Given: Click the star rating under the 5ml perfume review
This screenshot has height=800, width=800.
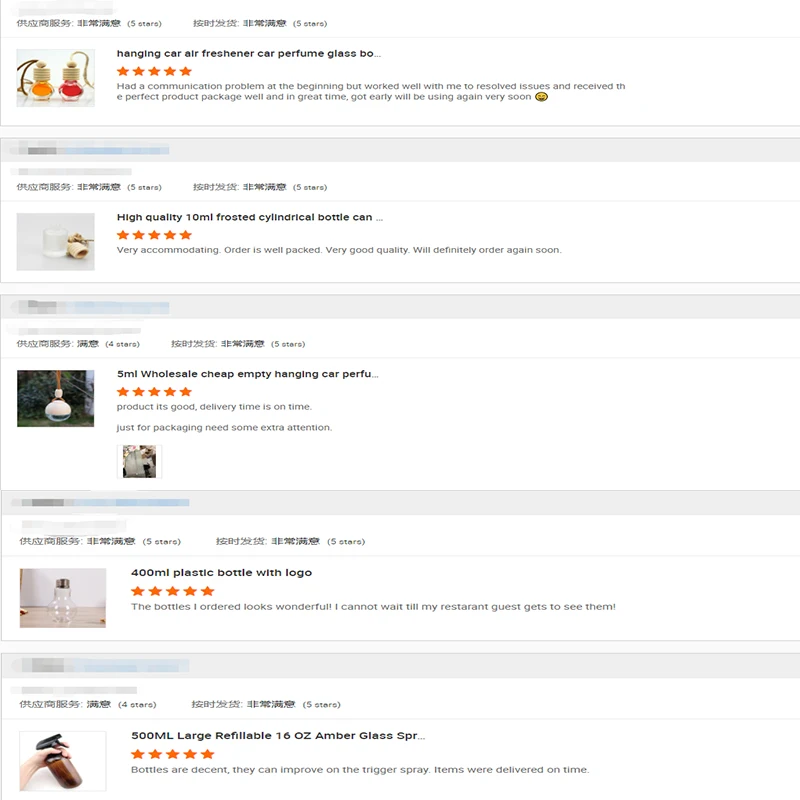Looking at the screenshot, I should coord(154,392).
